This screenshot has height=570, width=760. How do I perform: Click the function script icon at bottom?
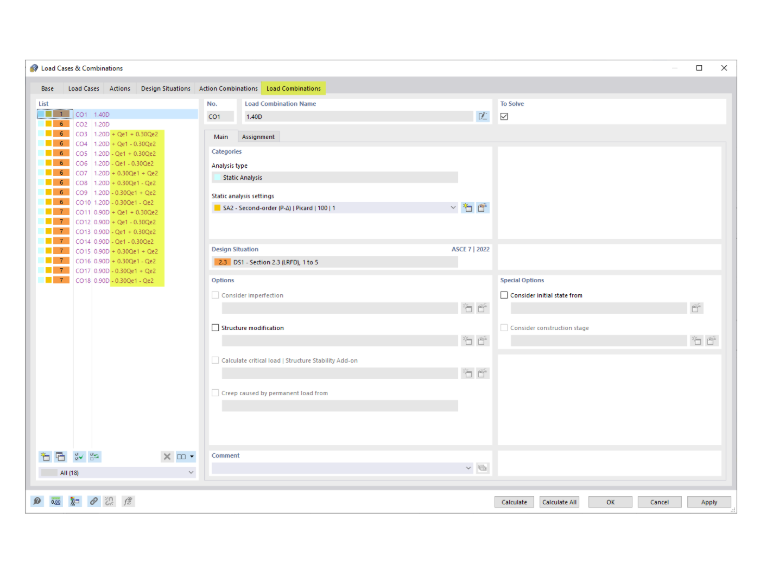tap(128, 501)
